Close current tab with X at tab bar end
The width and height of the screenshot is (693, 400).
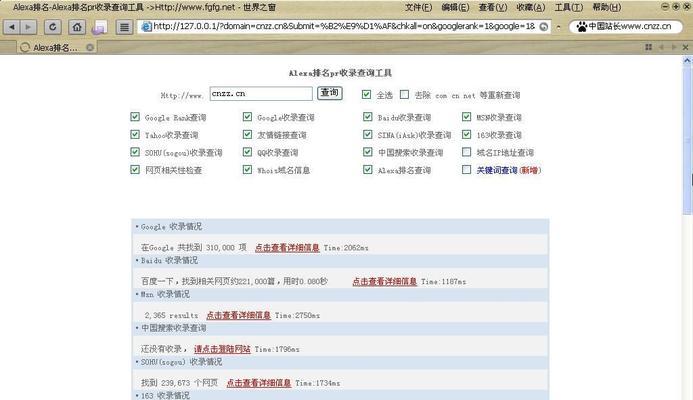pyautogui.click(x=685, y=47)
